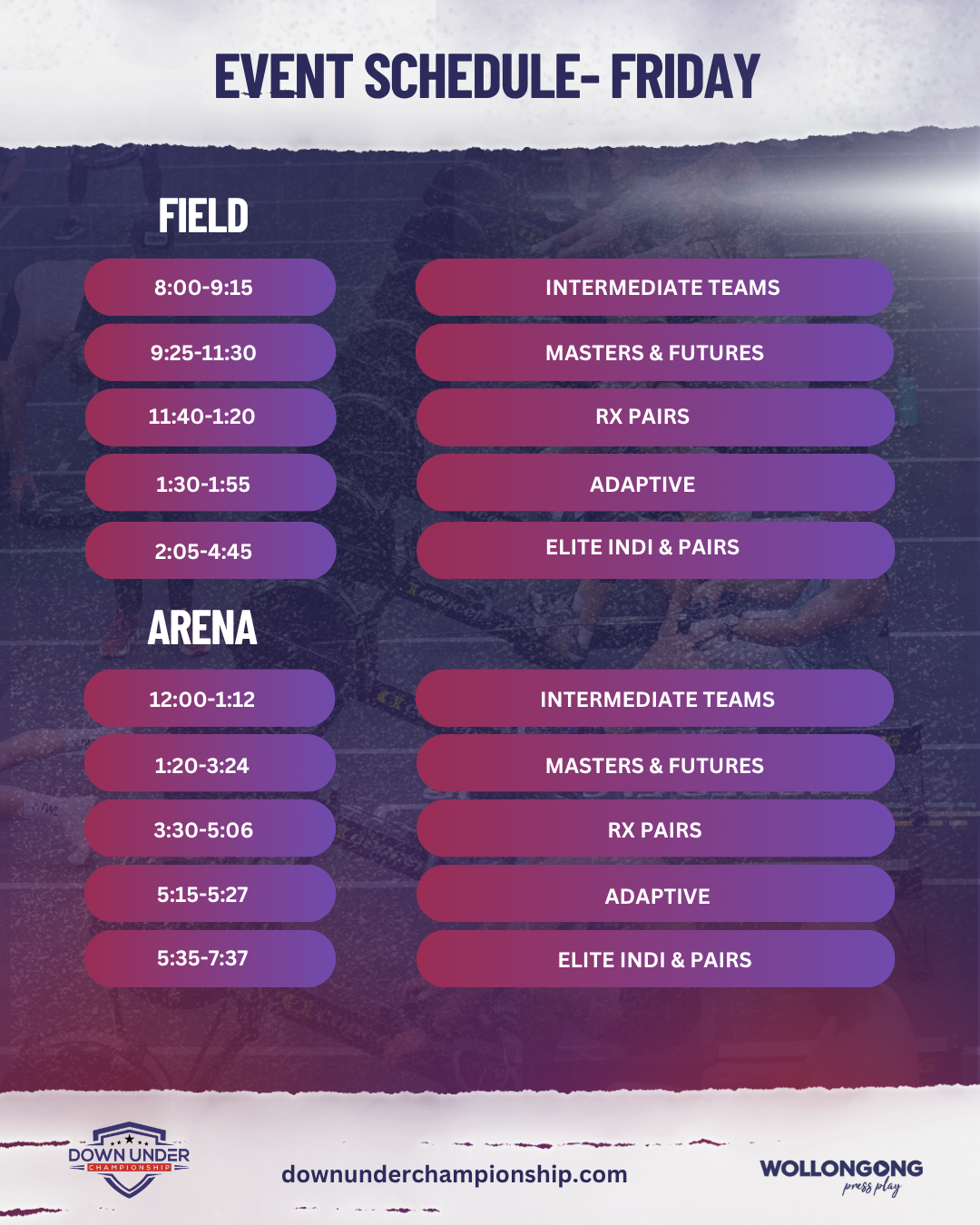The image size is (980, 1225).
Task: Select Masters & Futures in the Arena section
Action: (x=655, y=765)
